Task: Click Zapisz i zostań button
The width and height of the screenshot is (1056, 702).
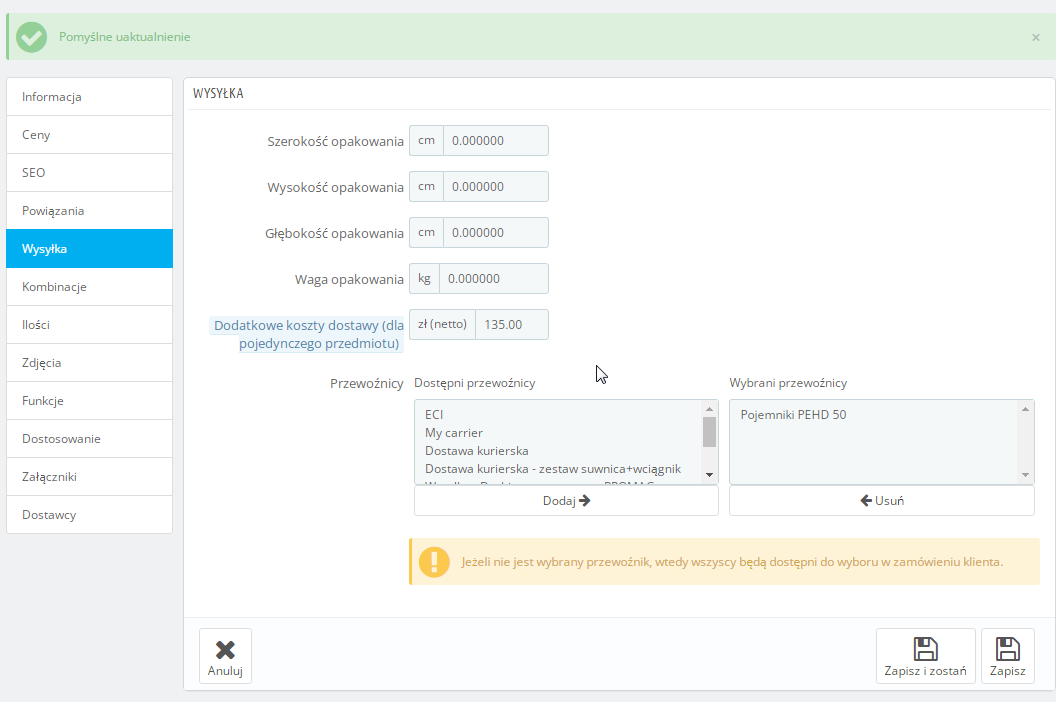Action: 925,656
